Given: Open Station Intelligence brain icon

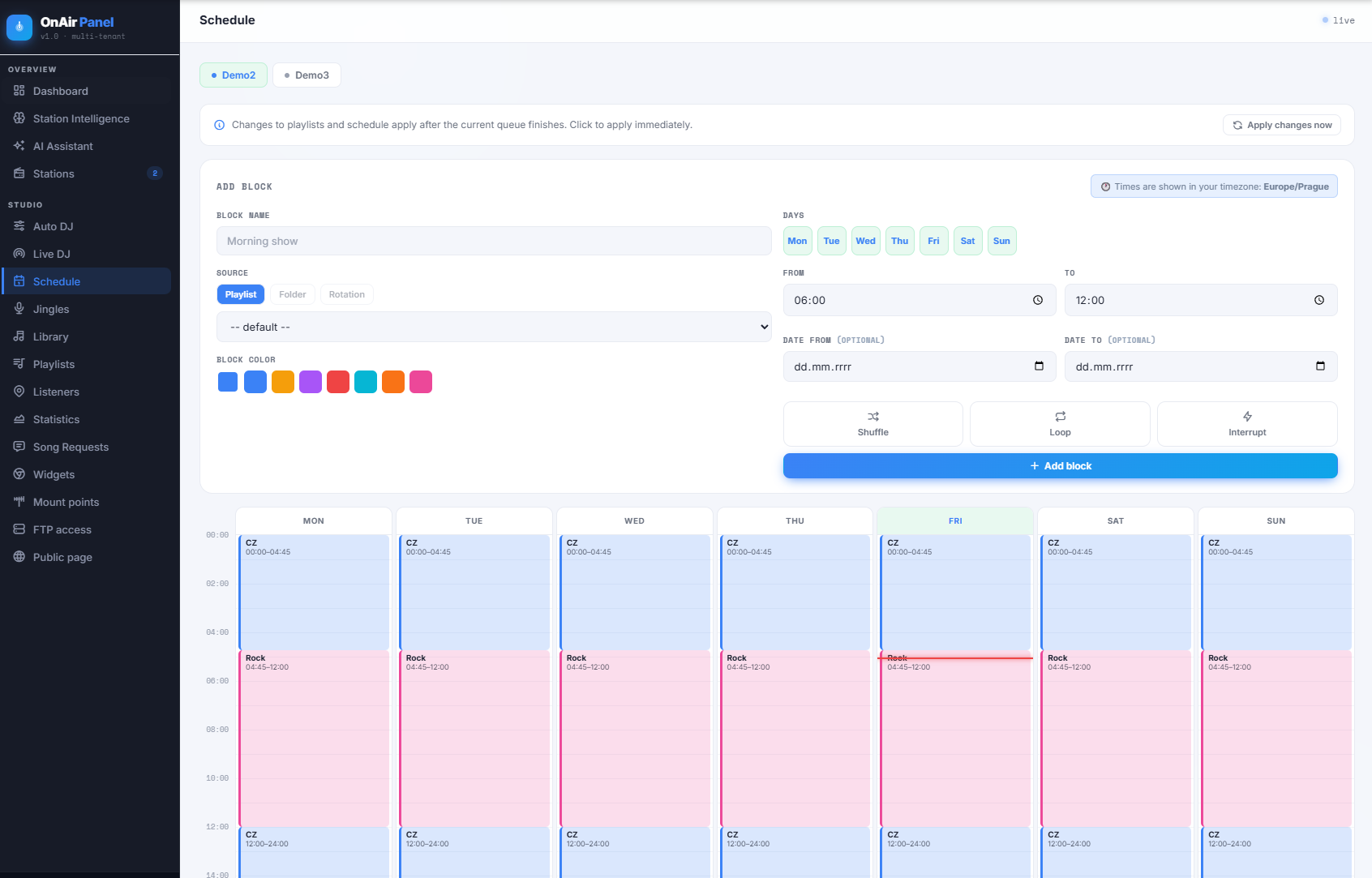Looking at the screenshot, I should 19,118.
